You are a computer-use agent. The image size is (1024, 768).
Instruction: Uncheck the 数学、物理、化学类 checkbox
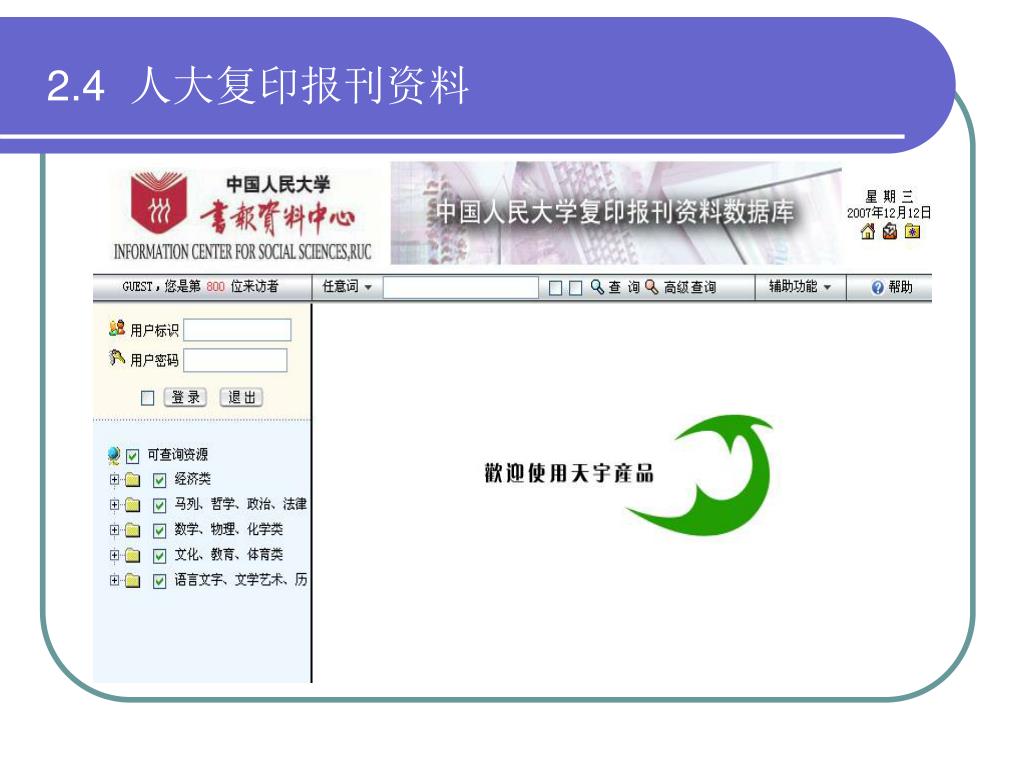click(x=159, y=530)
